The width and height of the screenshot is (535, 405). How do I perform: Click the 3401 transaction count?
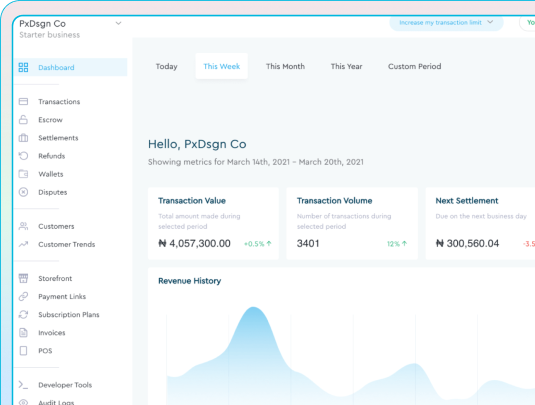[308, 243]
